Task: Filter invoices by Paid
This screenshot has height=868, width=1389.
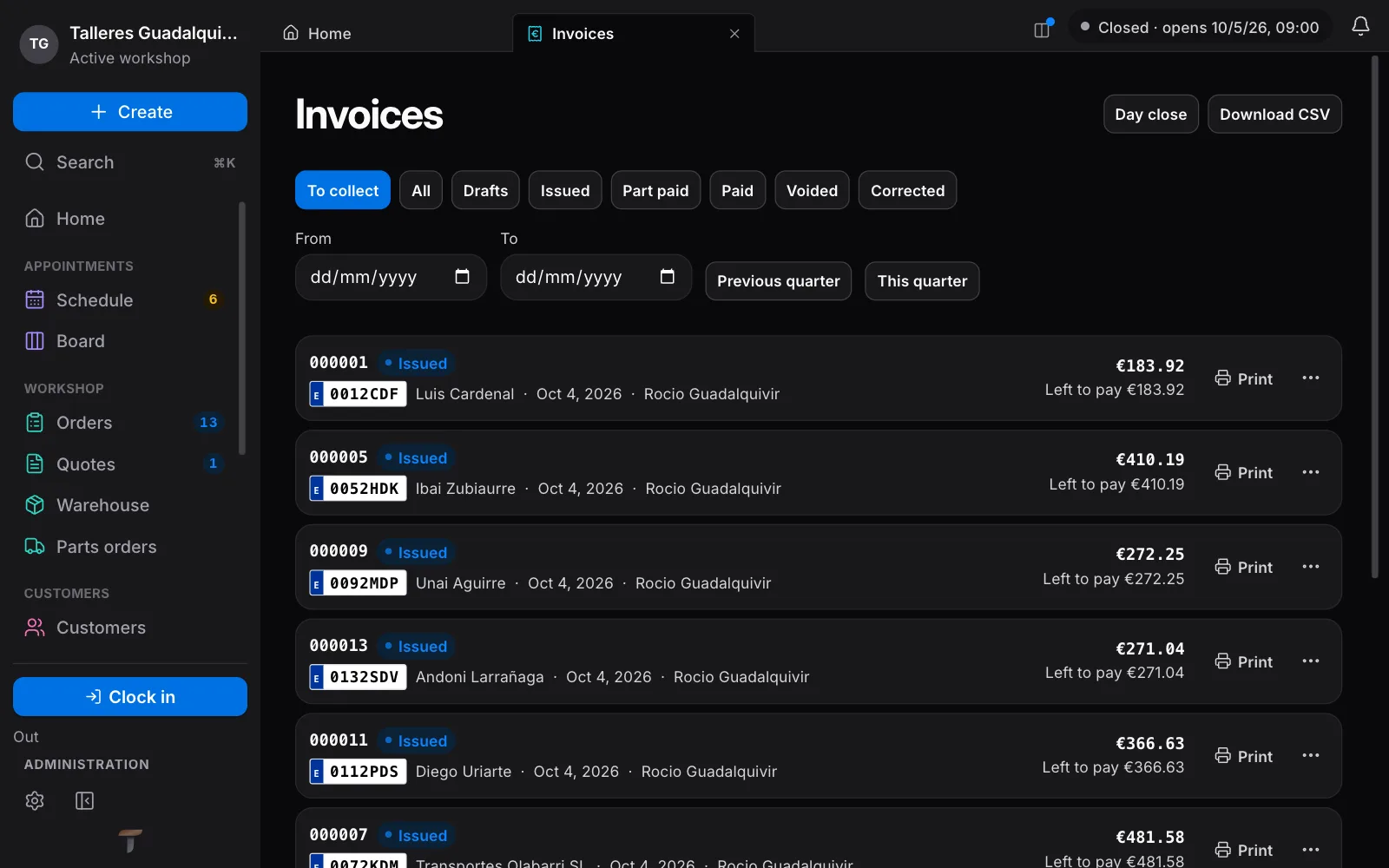Action: coord(737,191)
